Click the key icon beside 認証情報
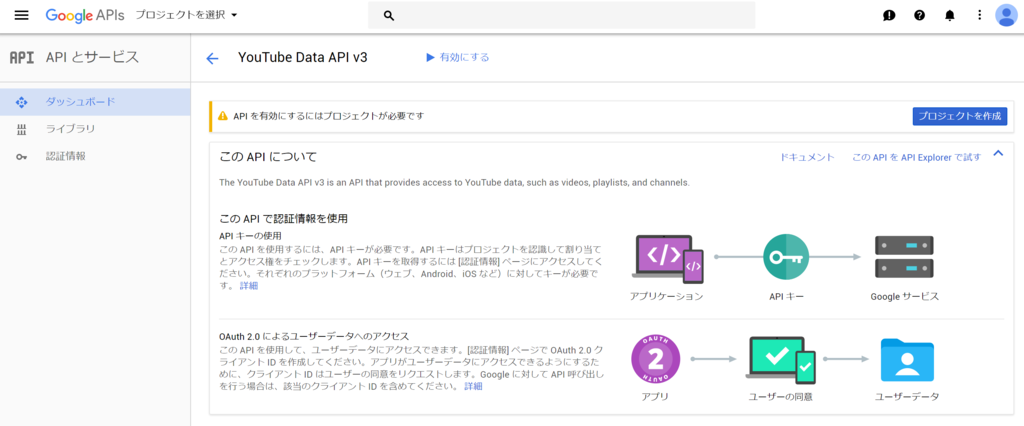The height and width of the screenshot is (426, 1024). tap(21, 157)
